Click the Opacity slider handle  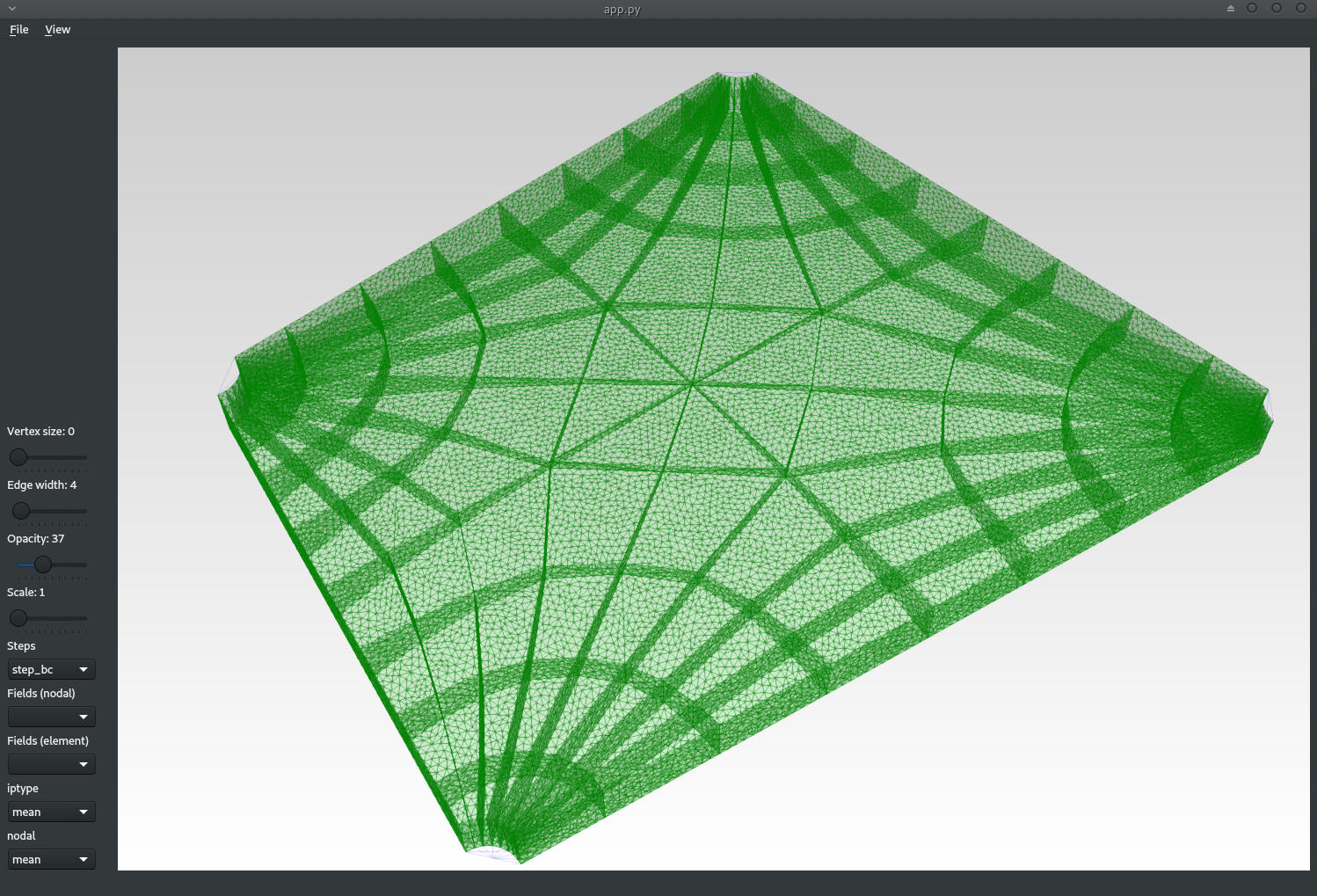[x=43, y=565]
